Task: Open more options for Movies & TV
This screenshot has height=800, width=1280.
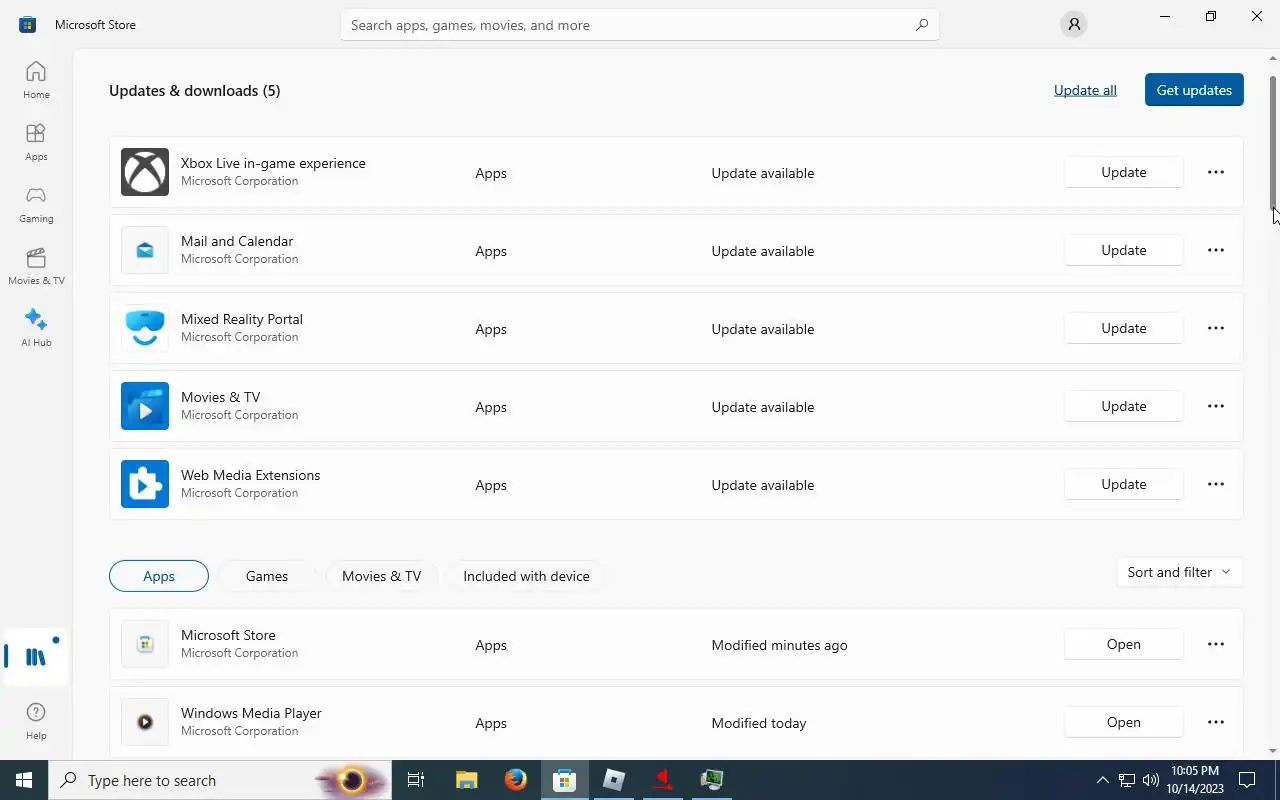Action: tap(1216, 406)
